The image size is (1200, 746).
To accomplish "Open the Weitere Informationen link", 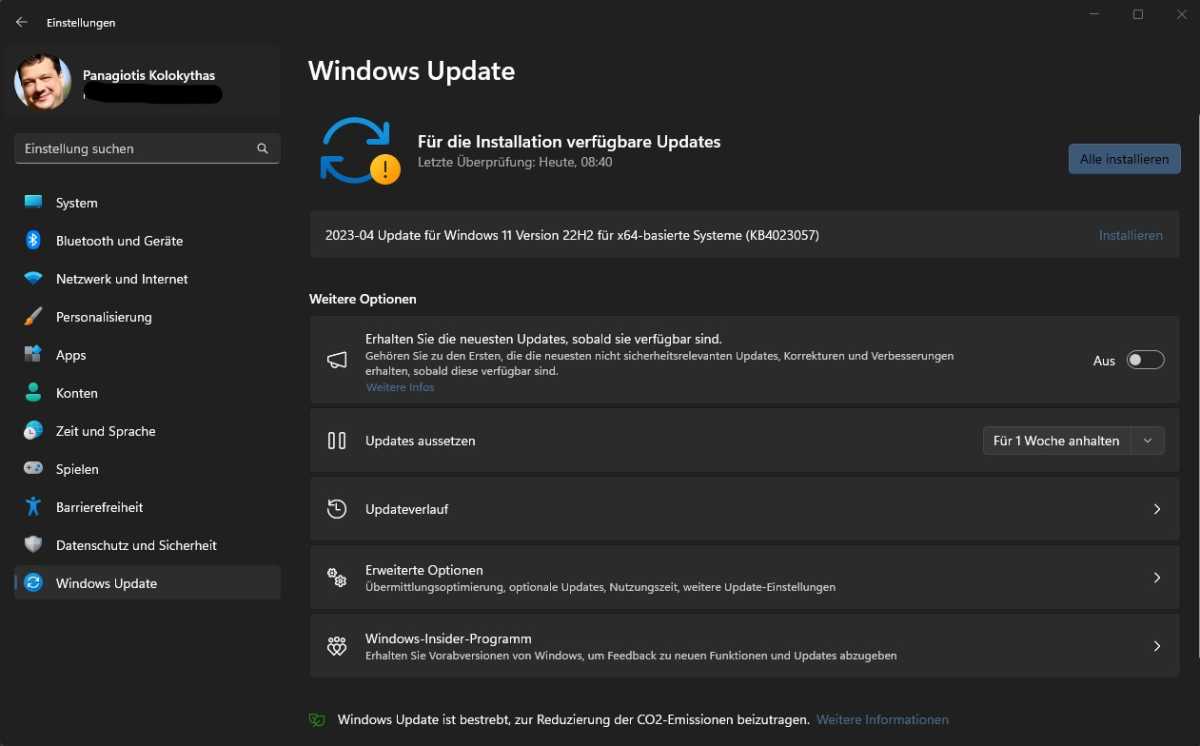I will tap(882, 719).
